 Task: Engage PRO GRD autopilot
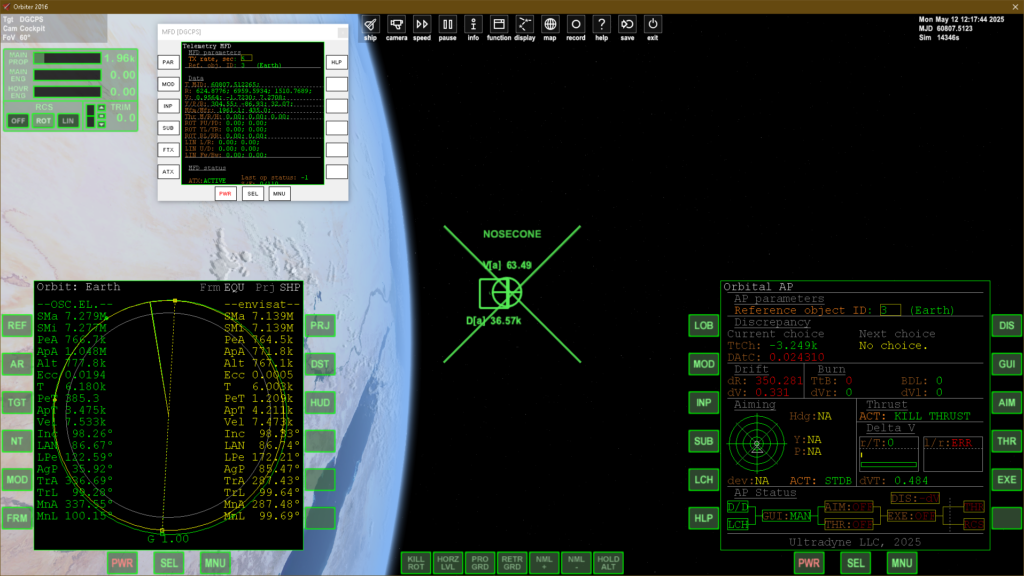coord(480,563)
